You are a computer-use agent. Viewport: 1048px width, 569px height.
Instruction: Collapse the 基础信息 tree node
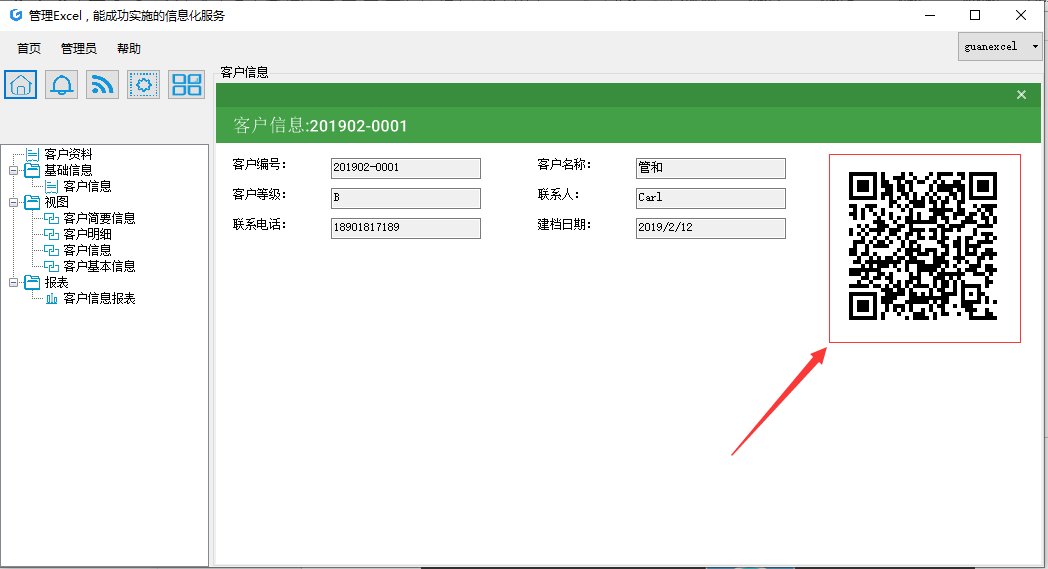13,170
